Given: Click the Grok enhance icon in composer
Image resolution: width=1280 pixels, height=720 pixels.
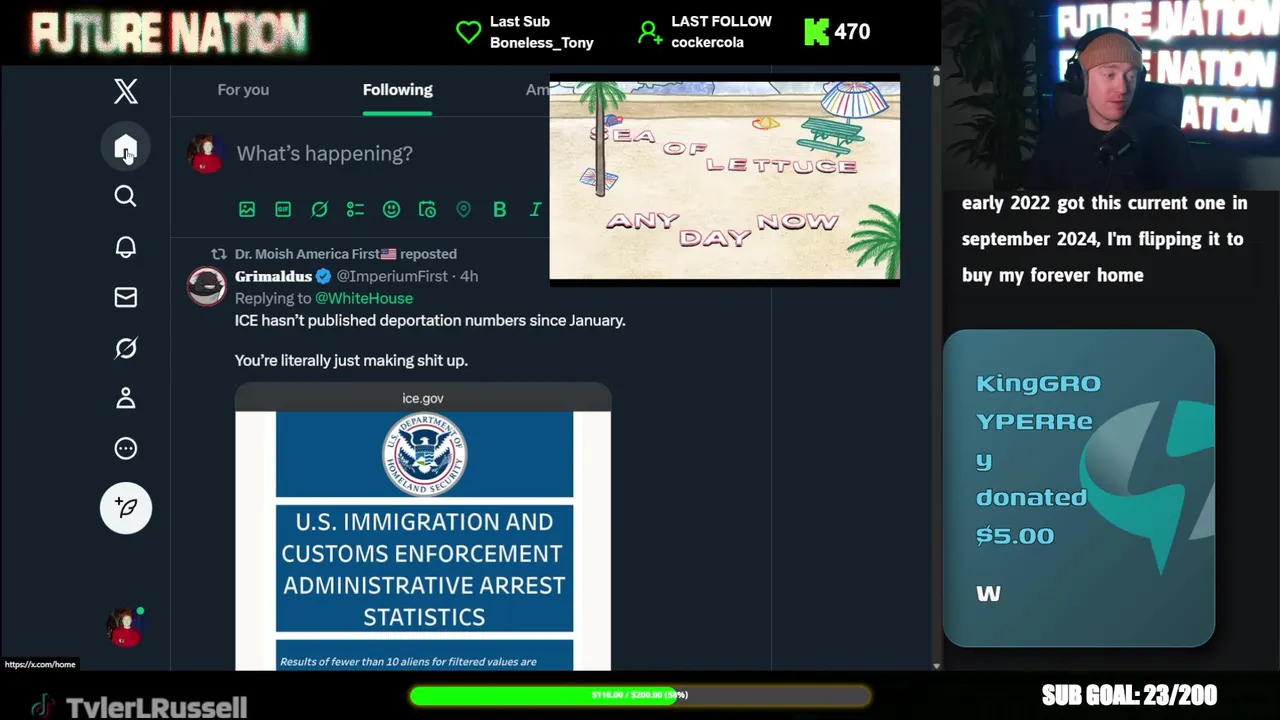Looking at the screenshot, I should [x=319, y=209].
